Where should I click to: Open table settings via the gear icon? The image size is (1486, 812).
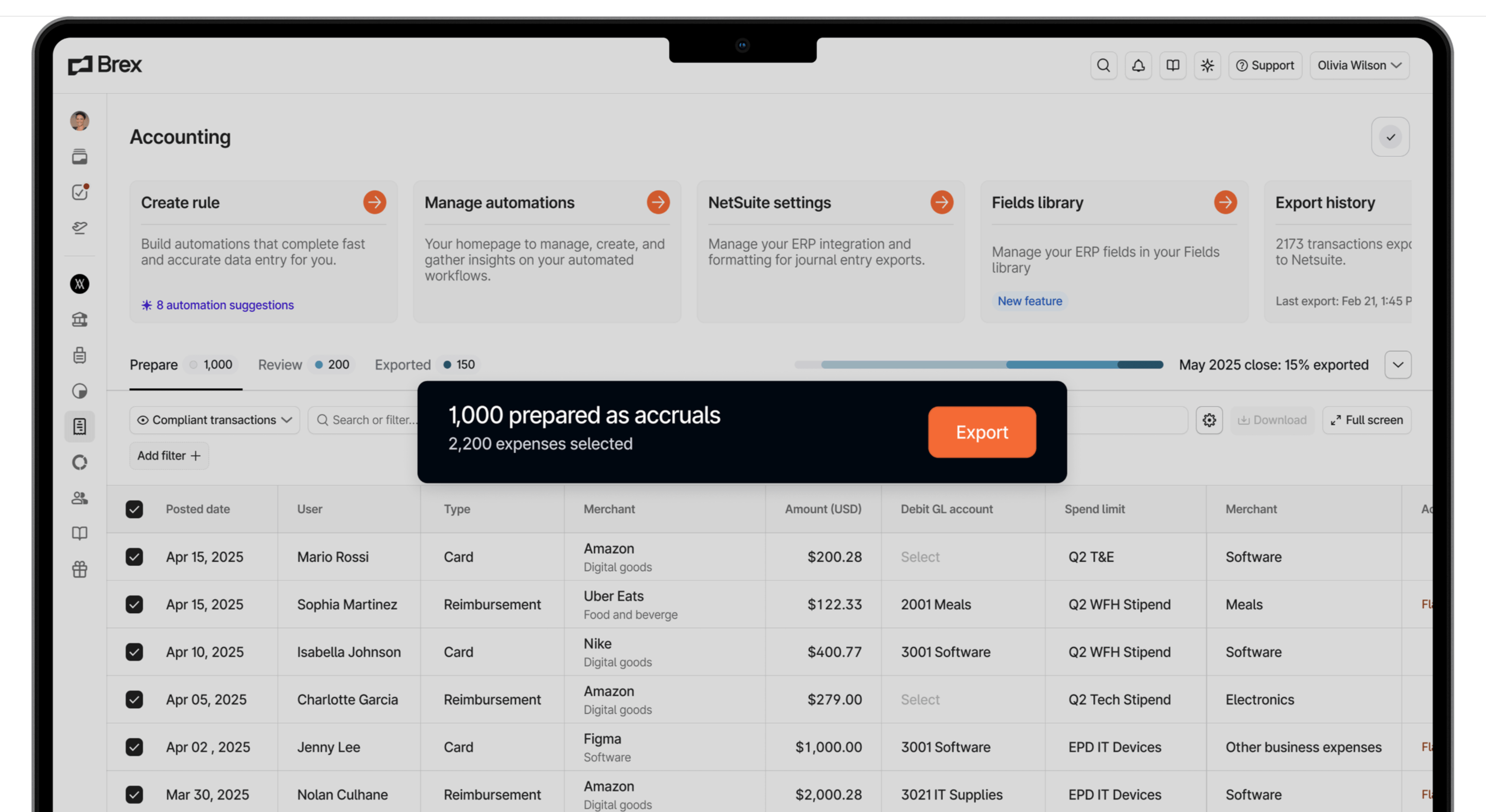coord(1209,420)
